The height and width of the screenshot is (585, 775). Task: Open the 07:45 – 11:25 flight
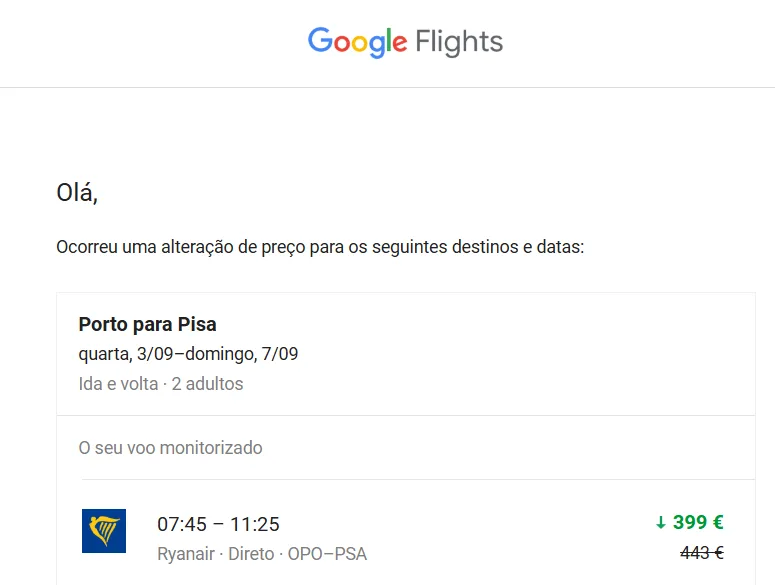[218, 524]
